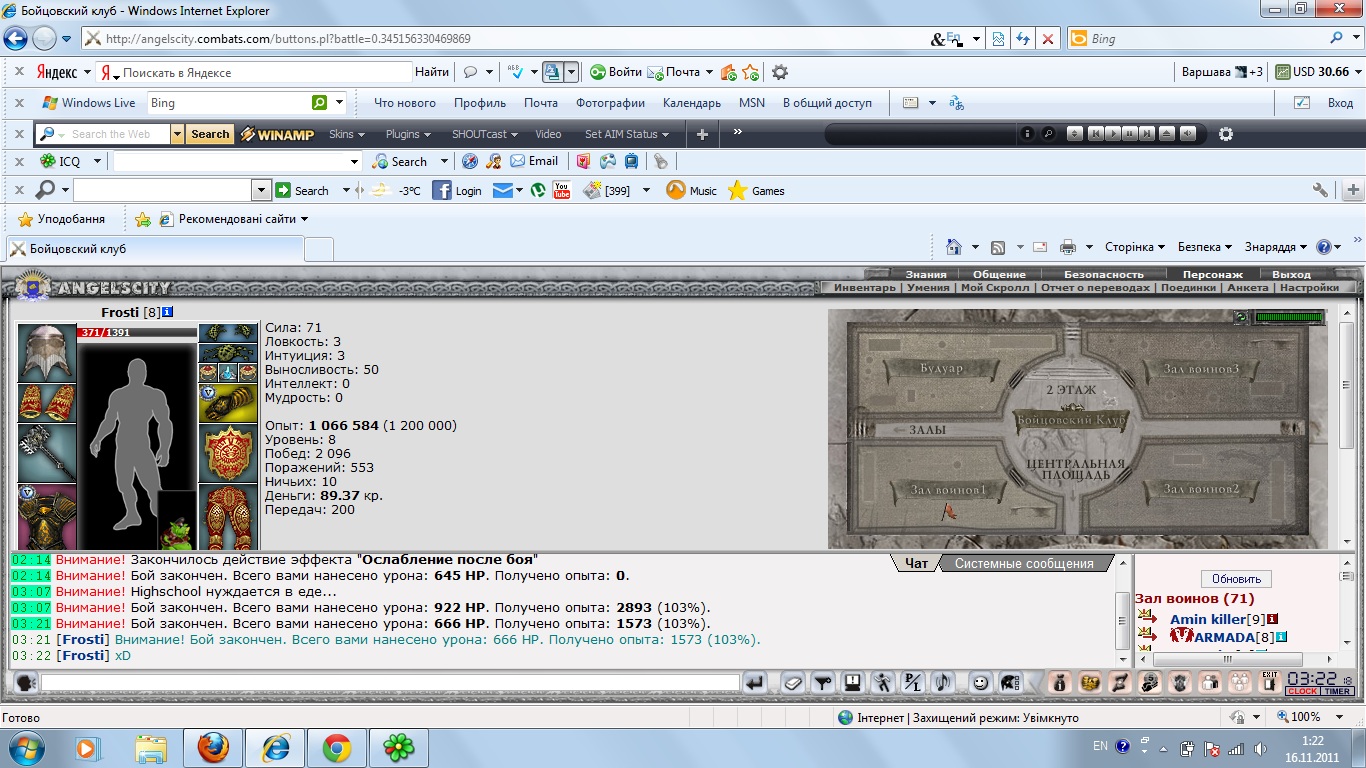Viewport: 1366px width, 768px height.
Task: Click the equipped helmet item slot
Action: pos(47,352)
